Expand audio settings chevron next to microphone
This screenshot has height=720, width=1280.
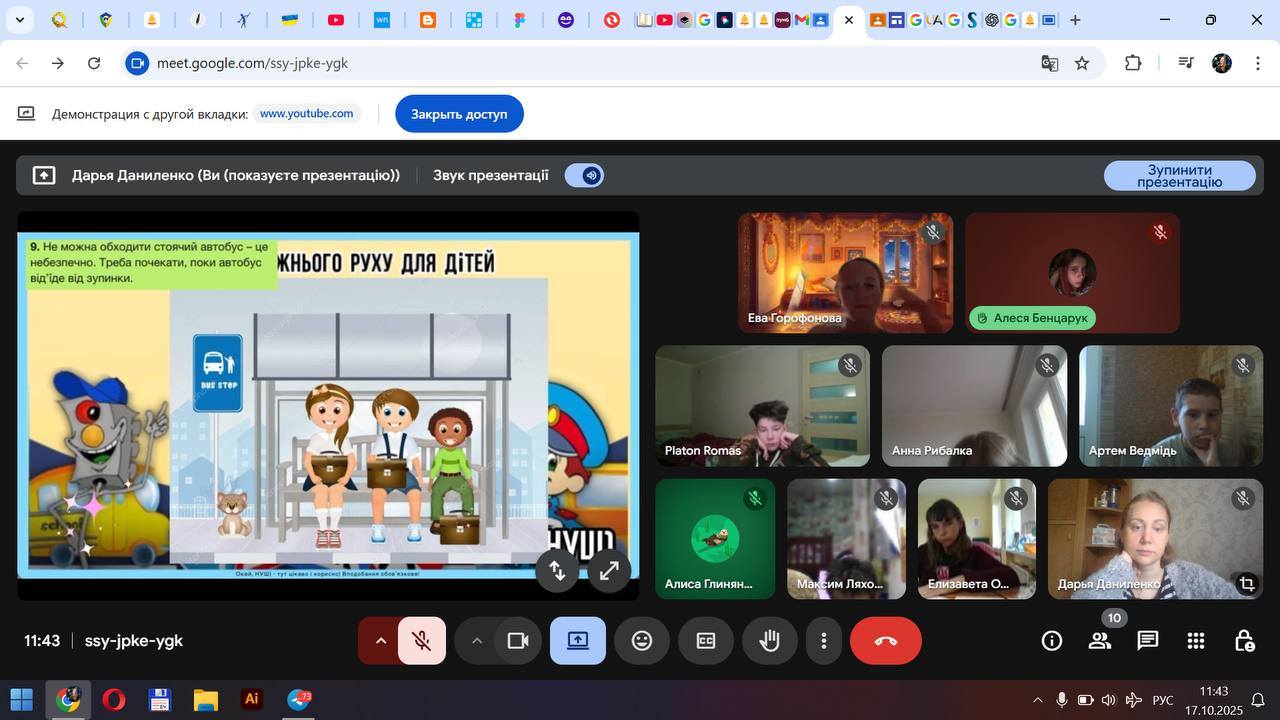380,641
